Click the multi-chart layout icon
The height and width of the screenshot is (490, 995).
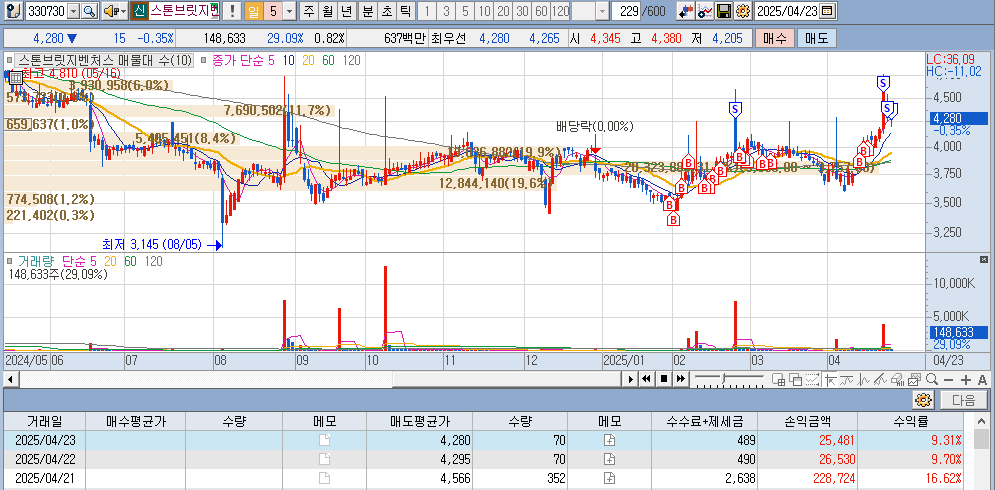coord(779,380)
